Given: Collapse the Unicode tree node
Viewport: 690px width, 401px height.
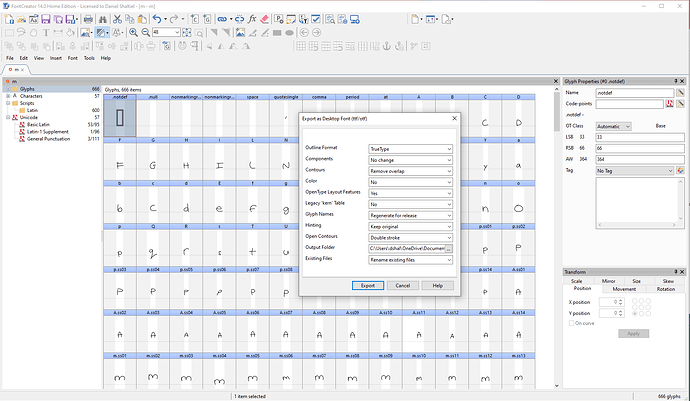Looking at the screenshot, I should 8,117.
